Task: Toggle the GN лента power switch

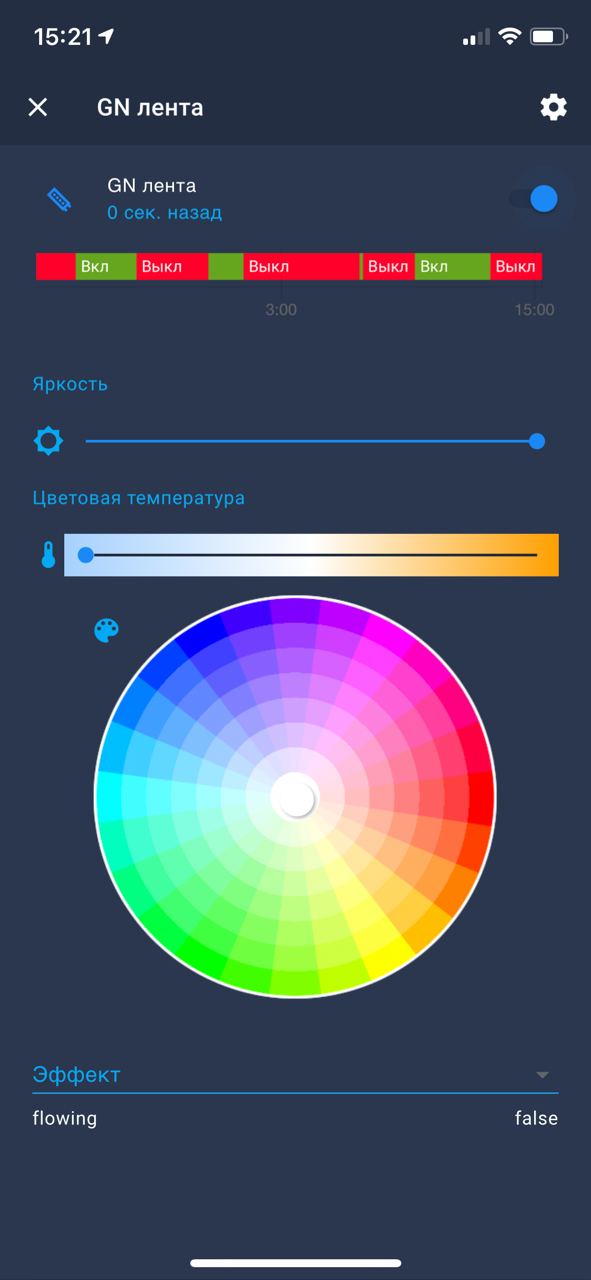Action: pos(534,198)
